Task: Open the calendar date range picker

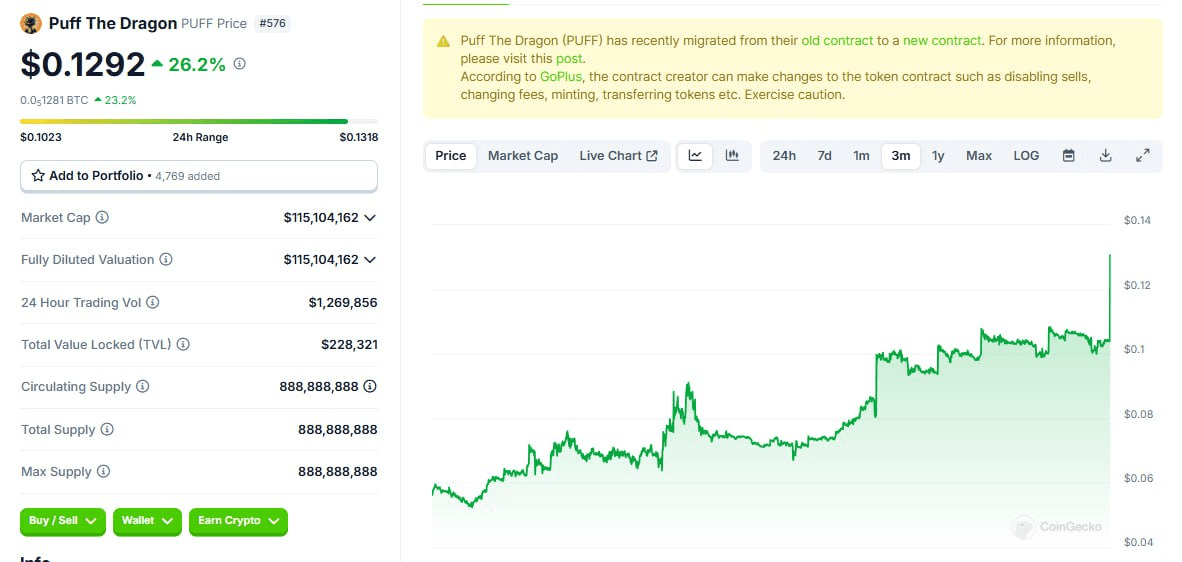Action: [x=1069, y=156]
